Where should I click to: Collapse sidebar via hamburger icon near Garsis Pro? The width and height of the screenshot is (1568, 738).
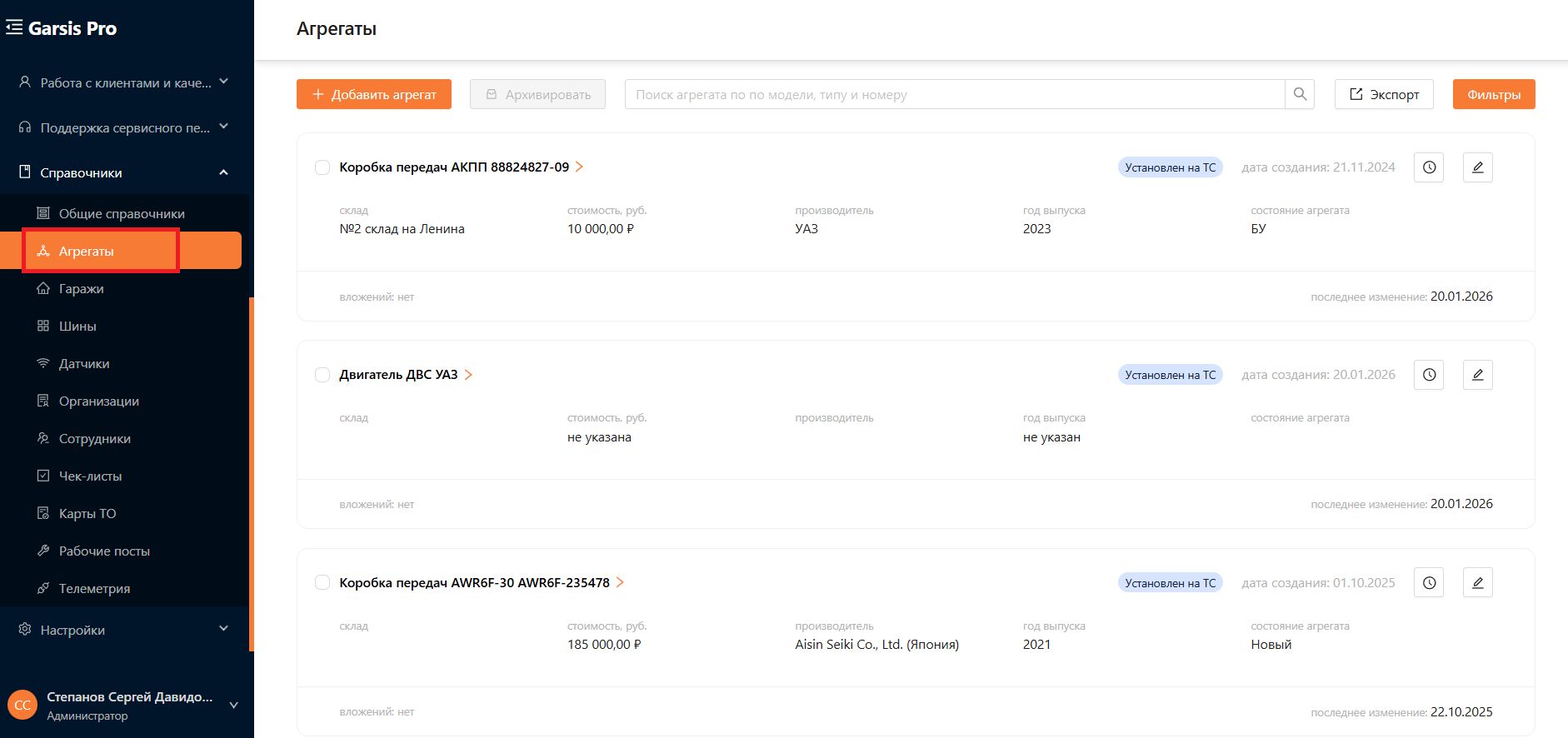(x=14, y=27)
